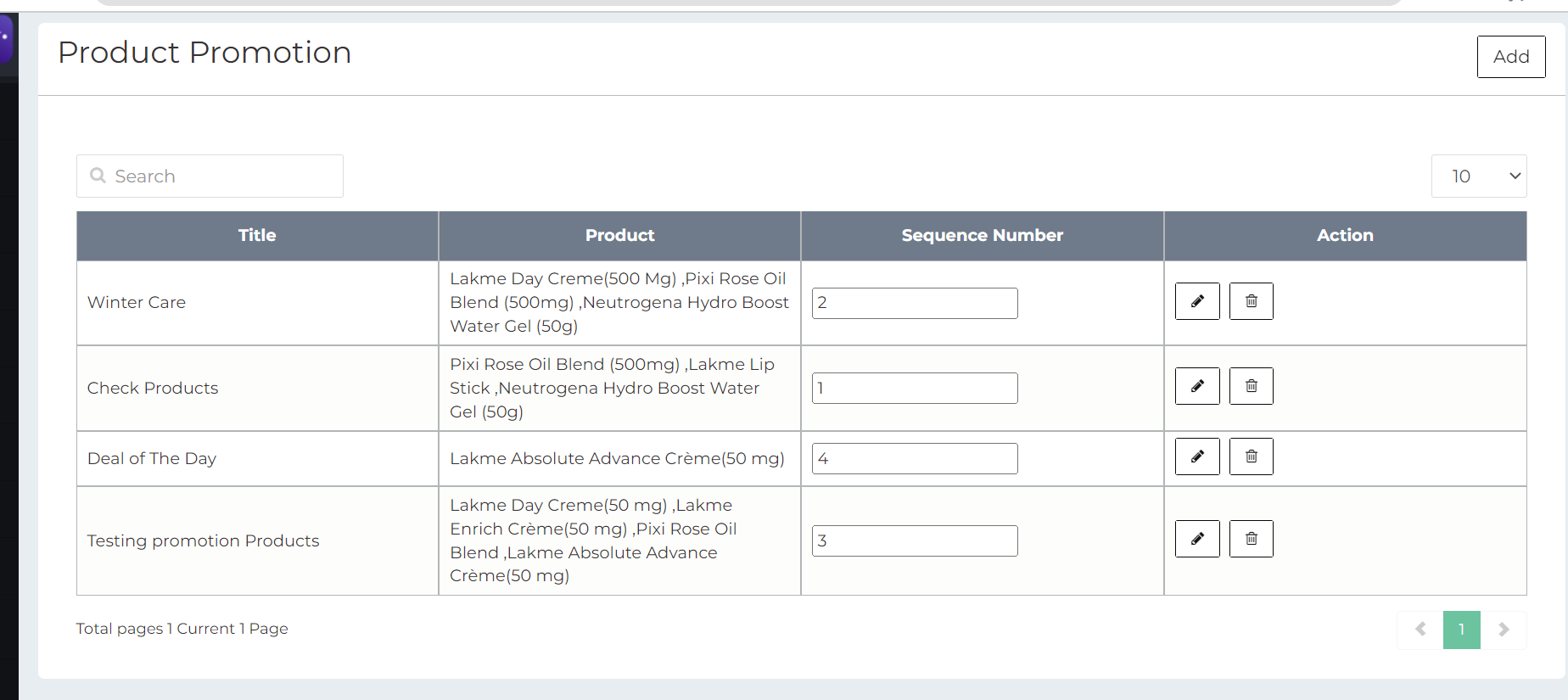This screenshot has height=700, width=1568.
Task: Focus the Search input field
Action: [x=221, y=176]
